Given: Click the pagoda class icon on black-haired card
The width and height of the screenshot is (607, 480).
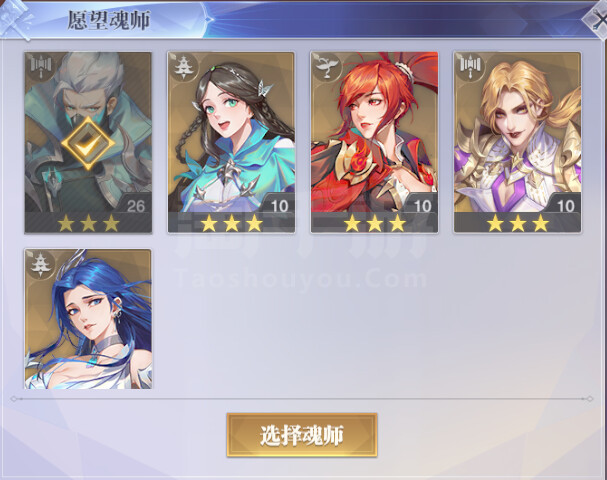Looking at the screenshot, I should 182,66.
